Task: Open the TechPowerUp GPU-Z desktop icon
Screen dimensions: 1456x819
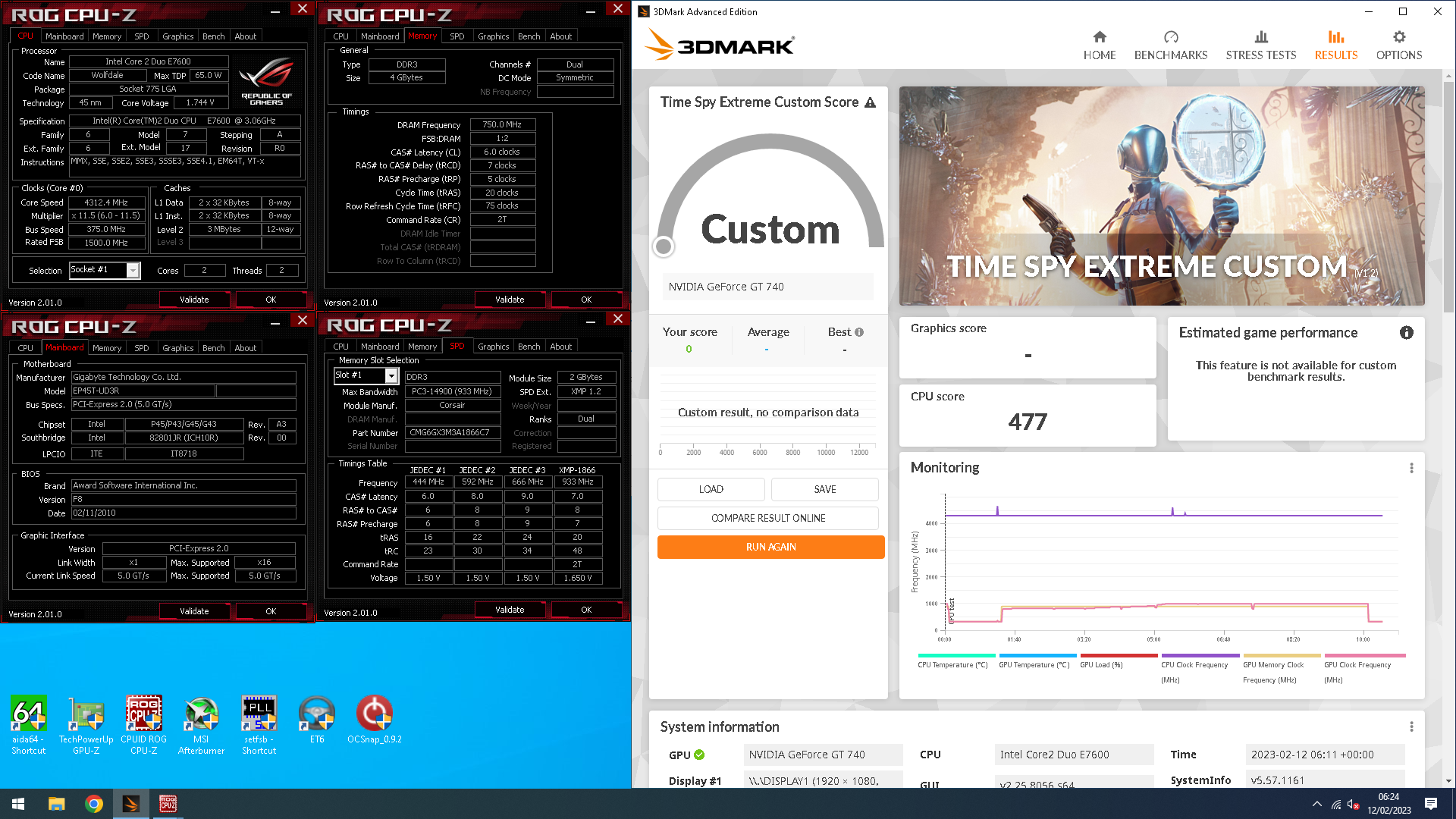Action: [x=86, y=724]
